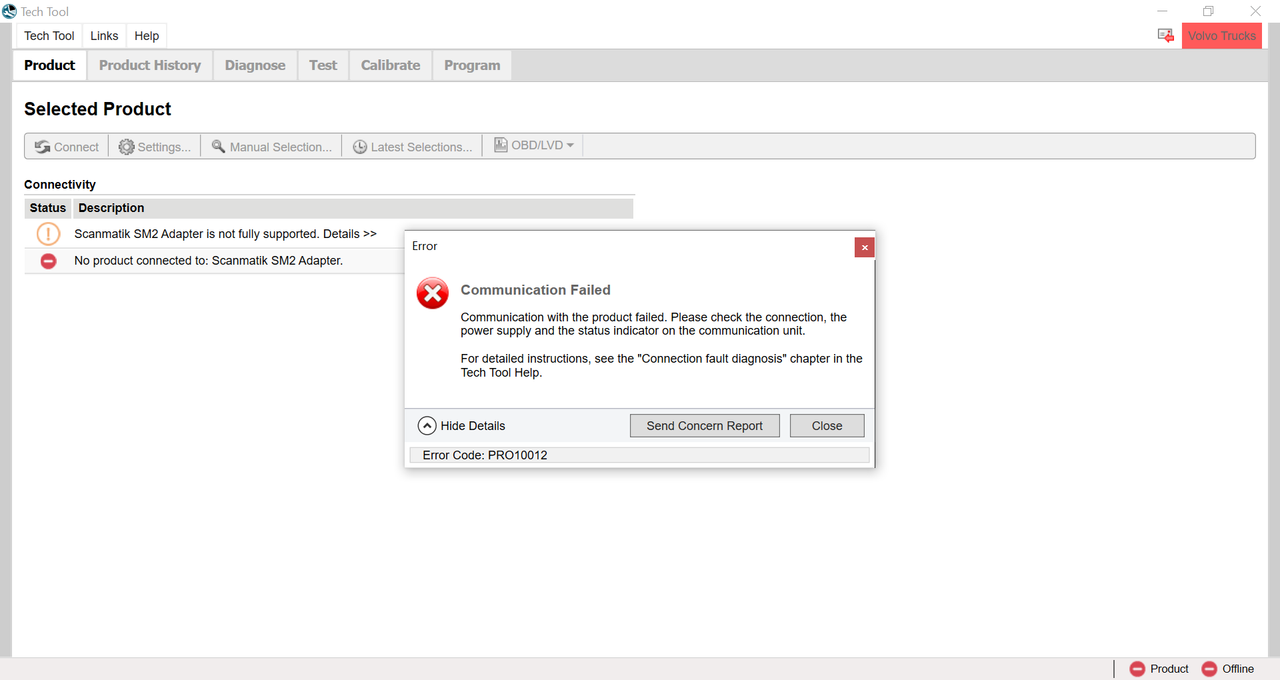The height and width of the screenshot is (680, 1280).
Task: Open the Tech Tool menu
Action: point(49,36)
